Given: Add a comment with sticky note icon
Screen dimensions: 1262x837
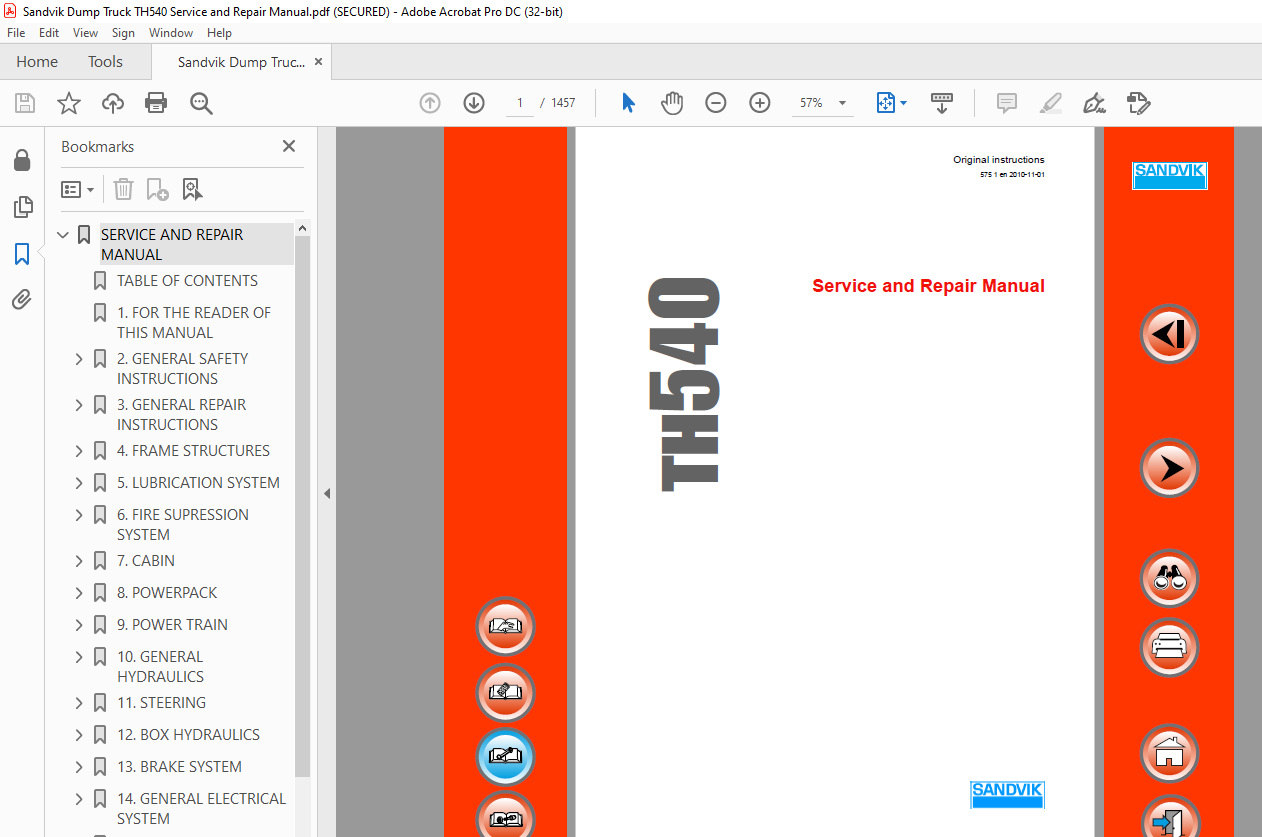Looking at the screenshot, I should [x=1007, y=103].
